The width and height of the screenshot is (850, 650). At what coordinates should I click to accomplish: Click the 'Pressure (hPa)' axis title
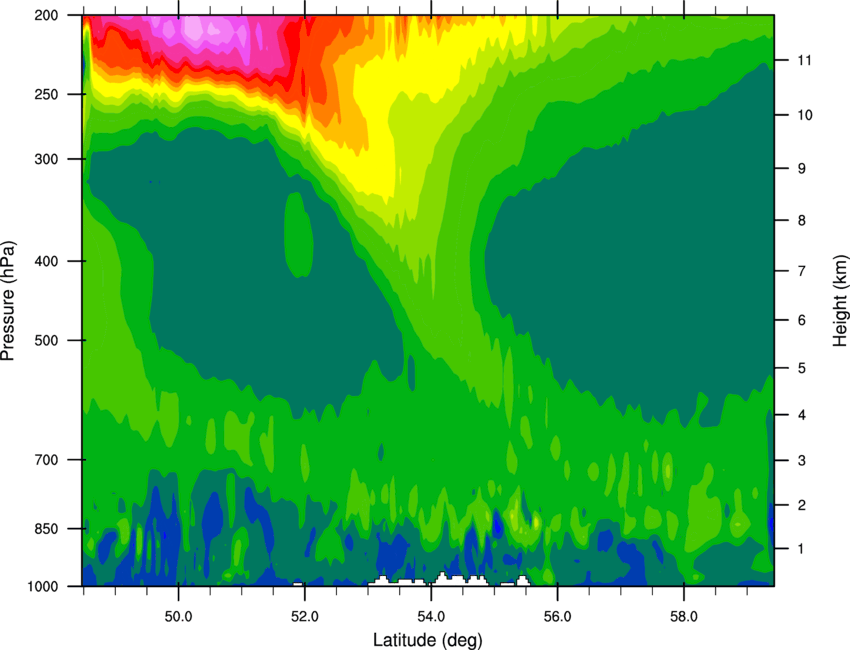tap(8, 300)
